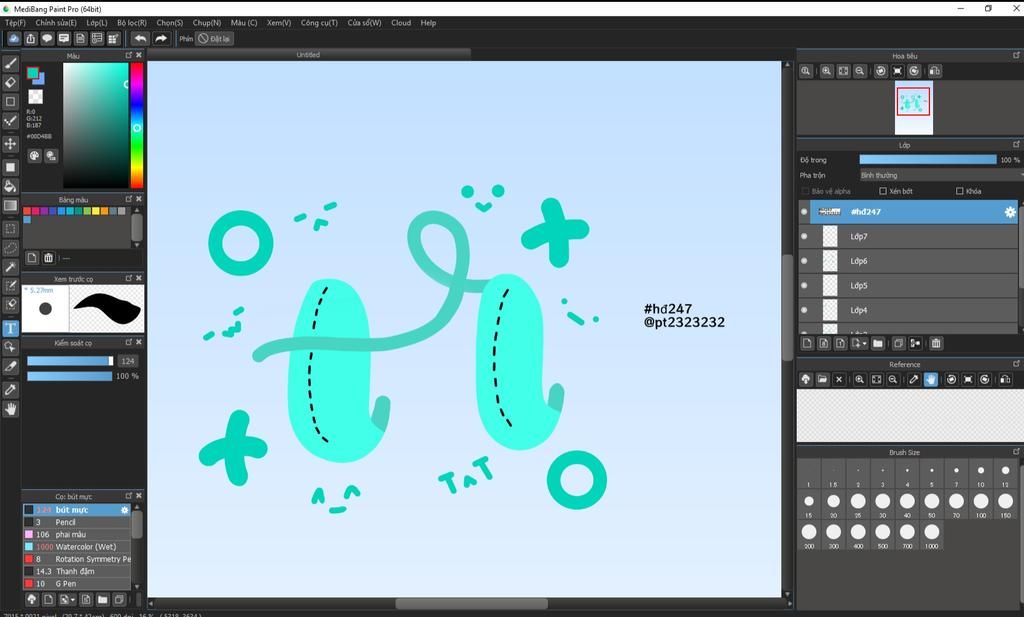Toggle Lớp5 layer visibility

tap(804, 285)
